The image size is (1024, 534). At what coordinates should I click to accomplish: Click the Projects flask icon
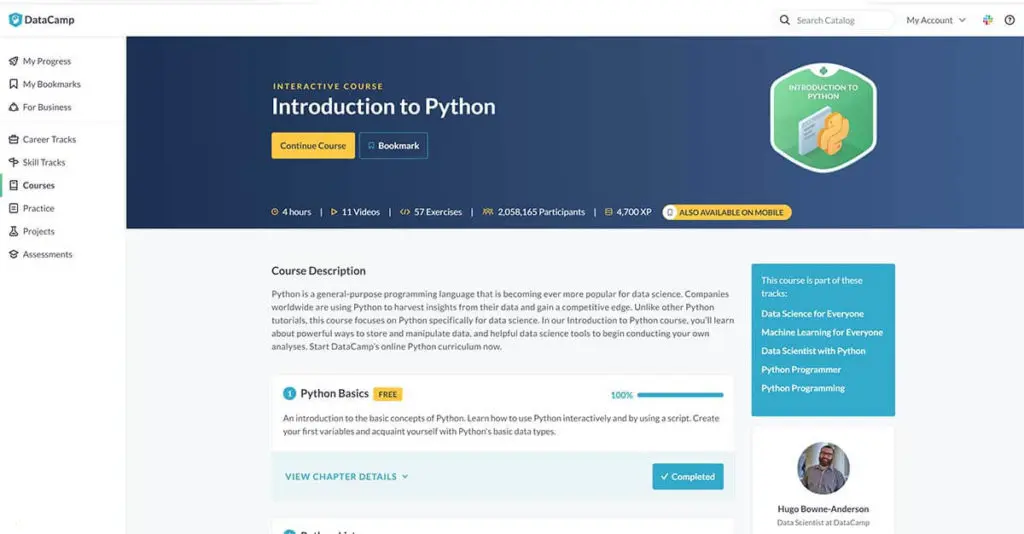[x=13, y=231]
